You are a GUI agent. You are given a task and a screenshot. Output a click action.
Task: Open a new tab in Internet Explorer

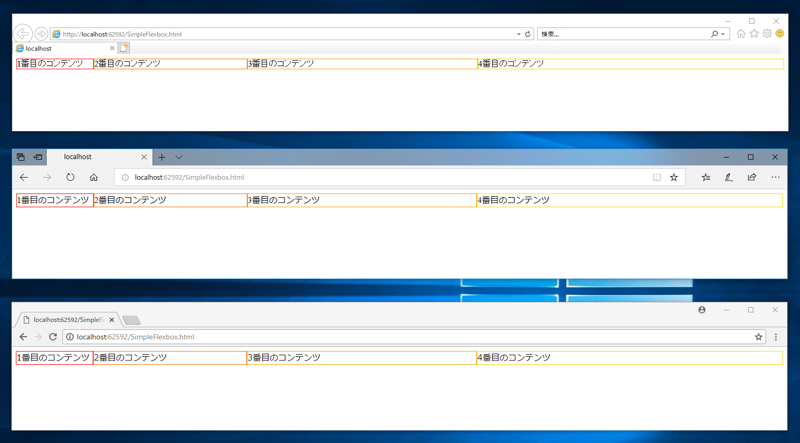[x=124, y=48]
